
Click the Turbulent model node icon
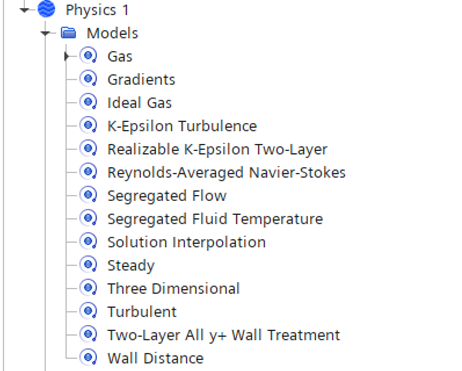coord(88,311)
